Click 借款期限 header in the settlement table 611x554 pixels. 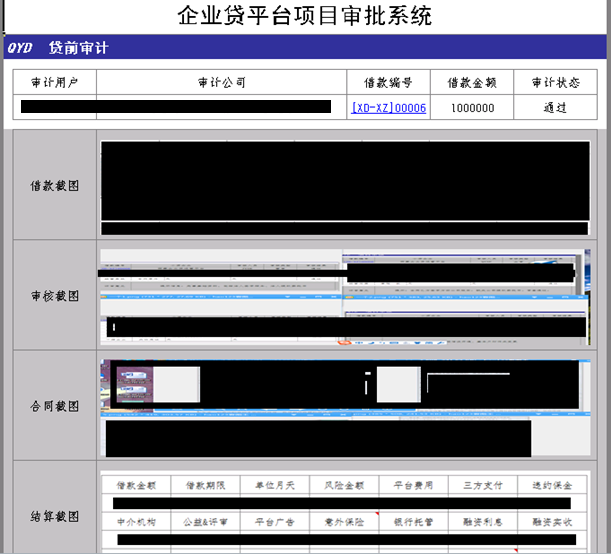point(206,485)
